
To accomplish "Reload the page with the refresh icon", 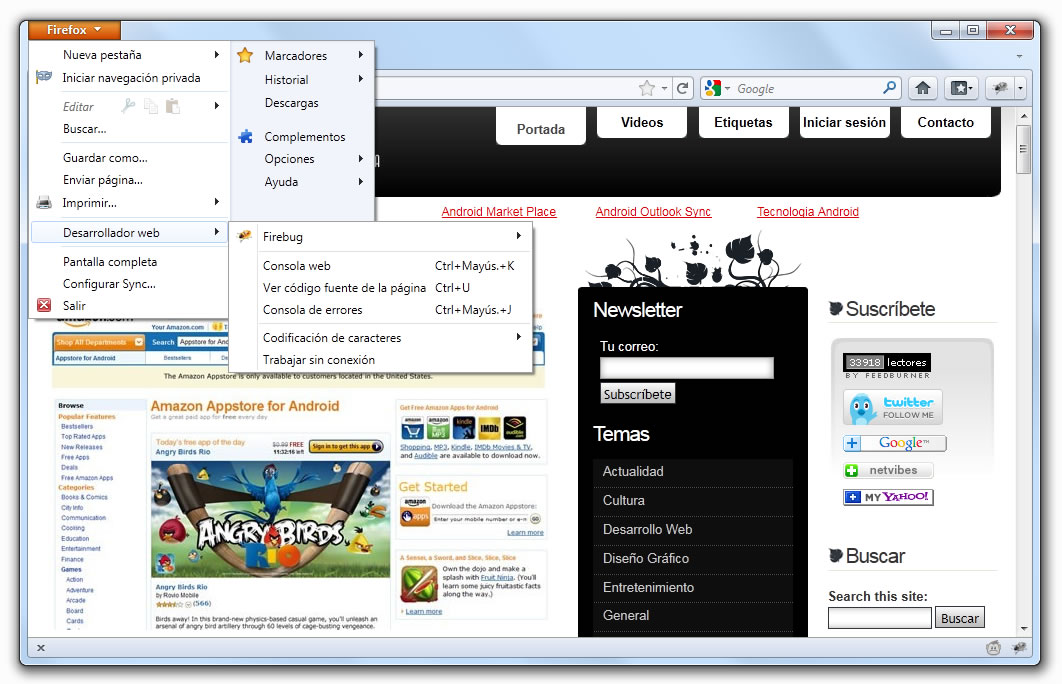I will [683, 88].
